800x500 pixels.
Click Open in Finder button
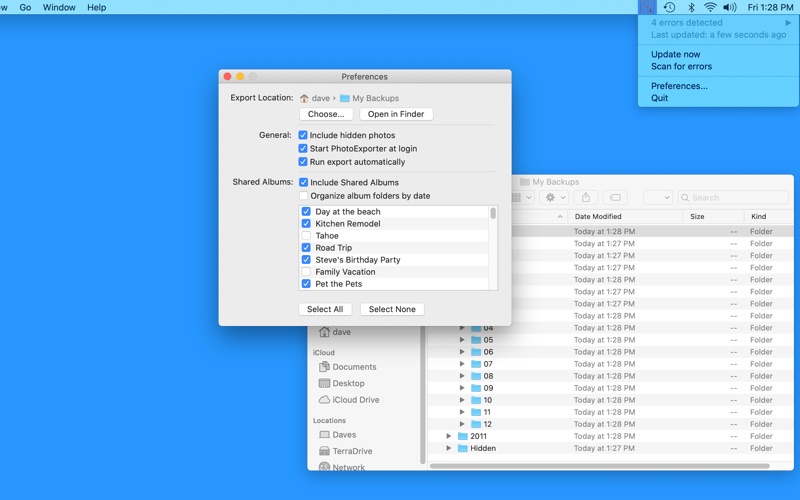point(396,114)
